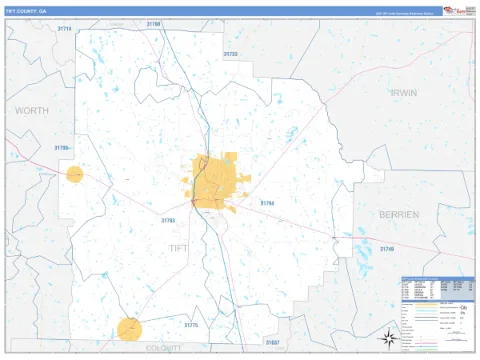Click ZIP code label 31775

pyautogui.click(x=191, y=325)
